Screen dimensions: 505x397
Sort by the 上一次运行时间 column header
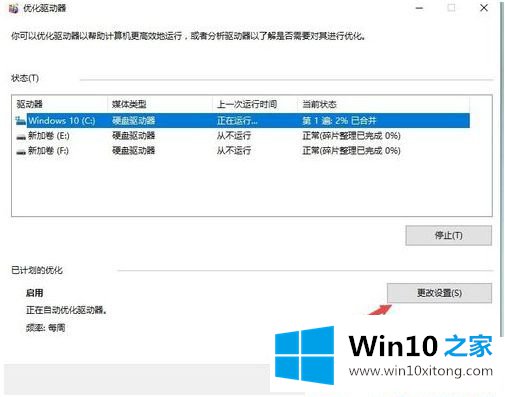click(255, 104)
